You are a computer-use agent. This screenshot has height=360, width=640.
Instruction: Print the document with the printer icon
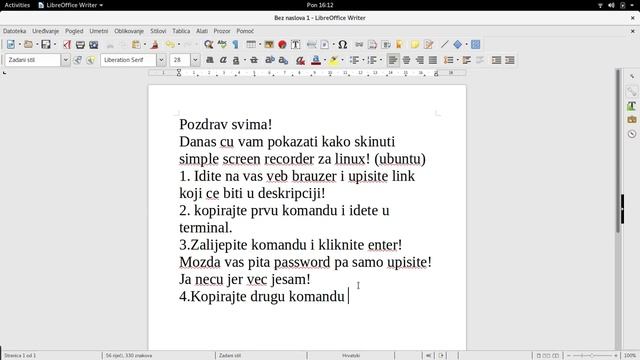coord(80,44)
